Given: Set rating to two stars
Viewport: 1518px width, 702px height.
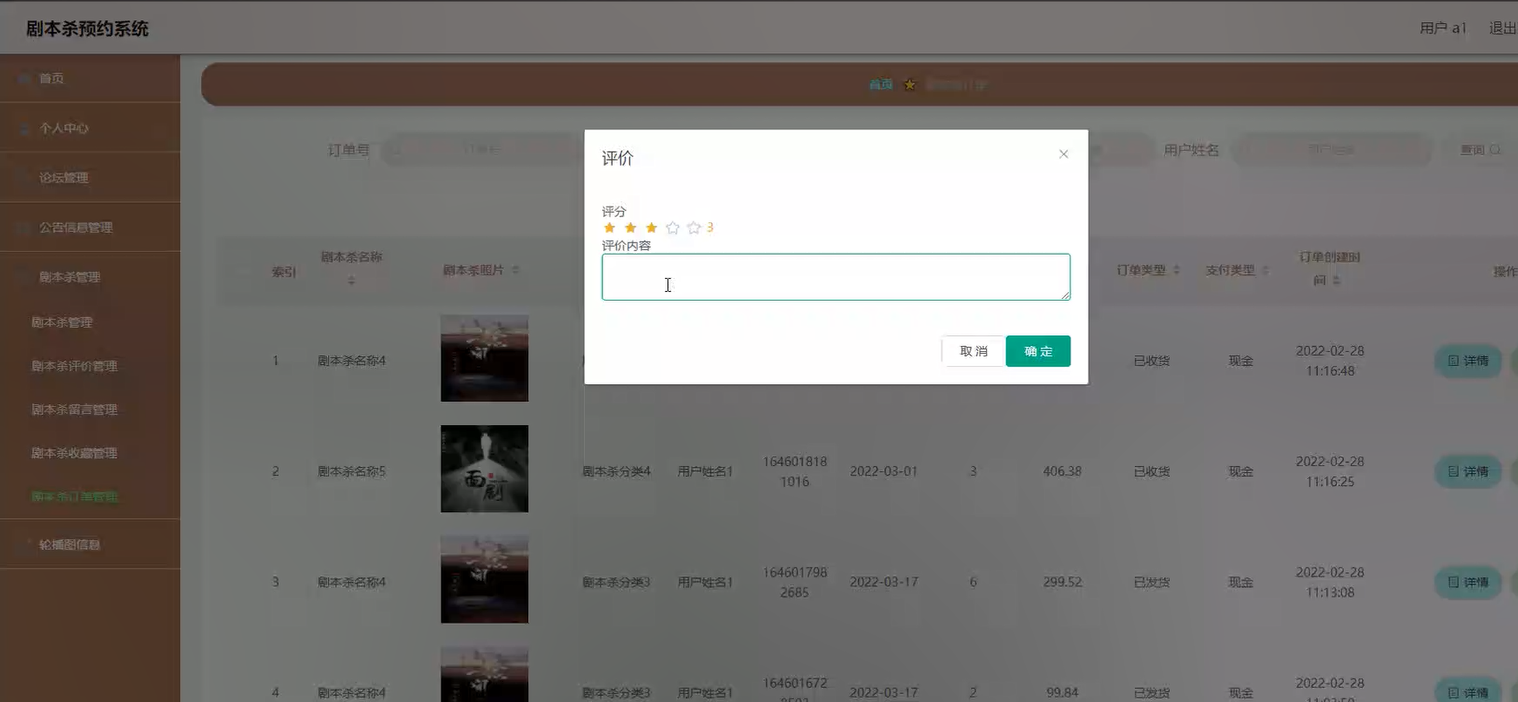Looking at the screenshot, I should tap(630, 228).
